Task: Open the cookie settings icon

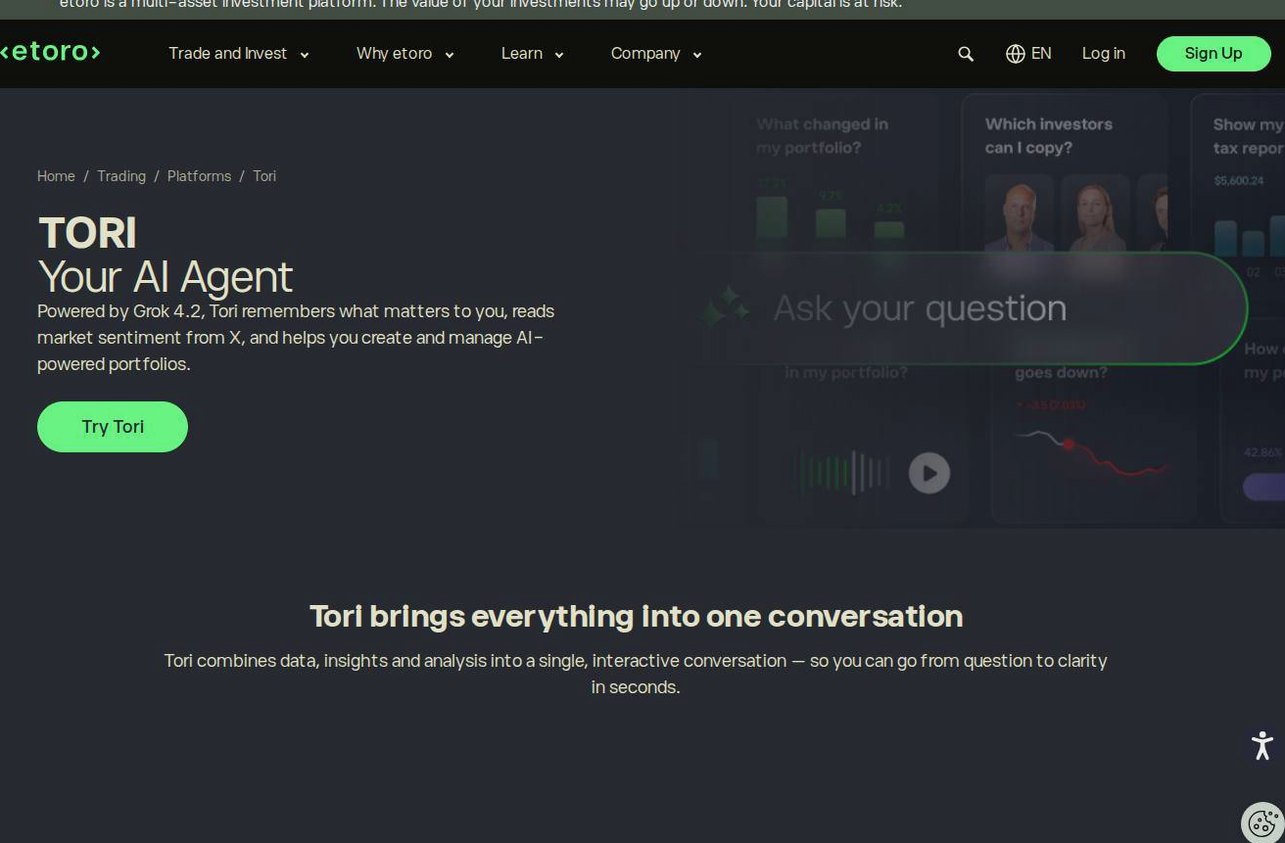Action: pyautogui.click(x=1263, y=822)
